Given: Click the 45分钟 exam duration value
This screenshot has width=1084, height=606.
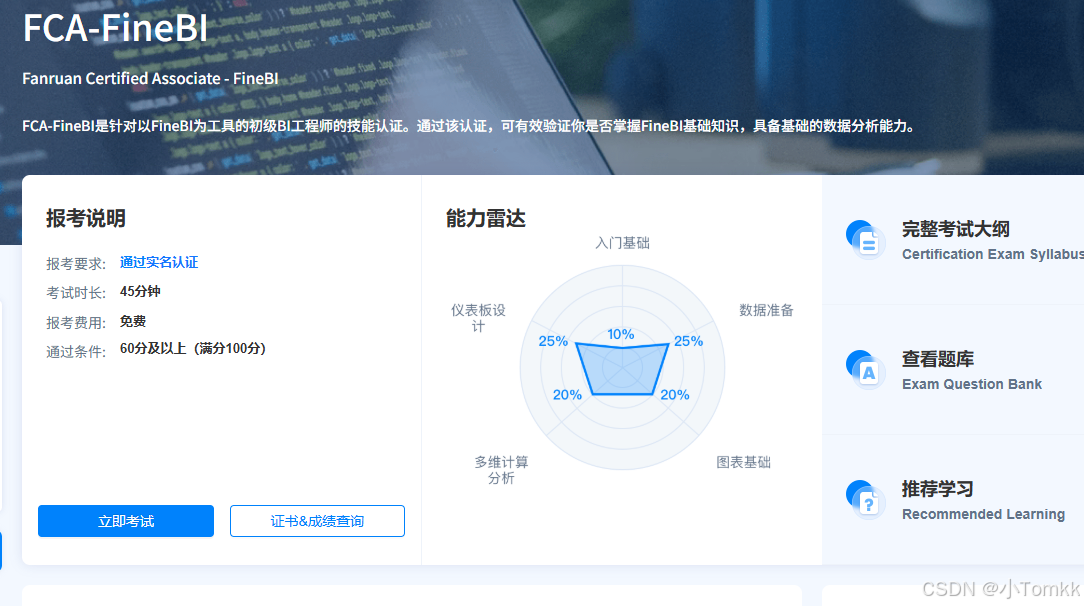Looking at the screenshot, I should 140,292.
